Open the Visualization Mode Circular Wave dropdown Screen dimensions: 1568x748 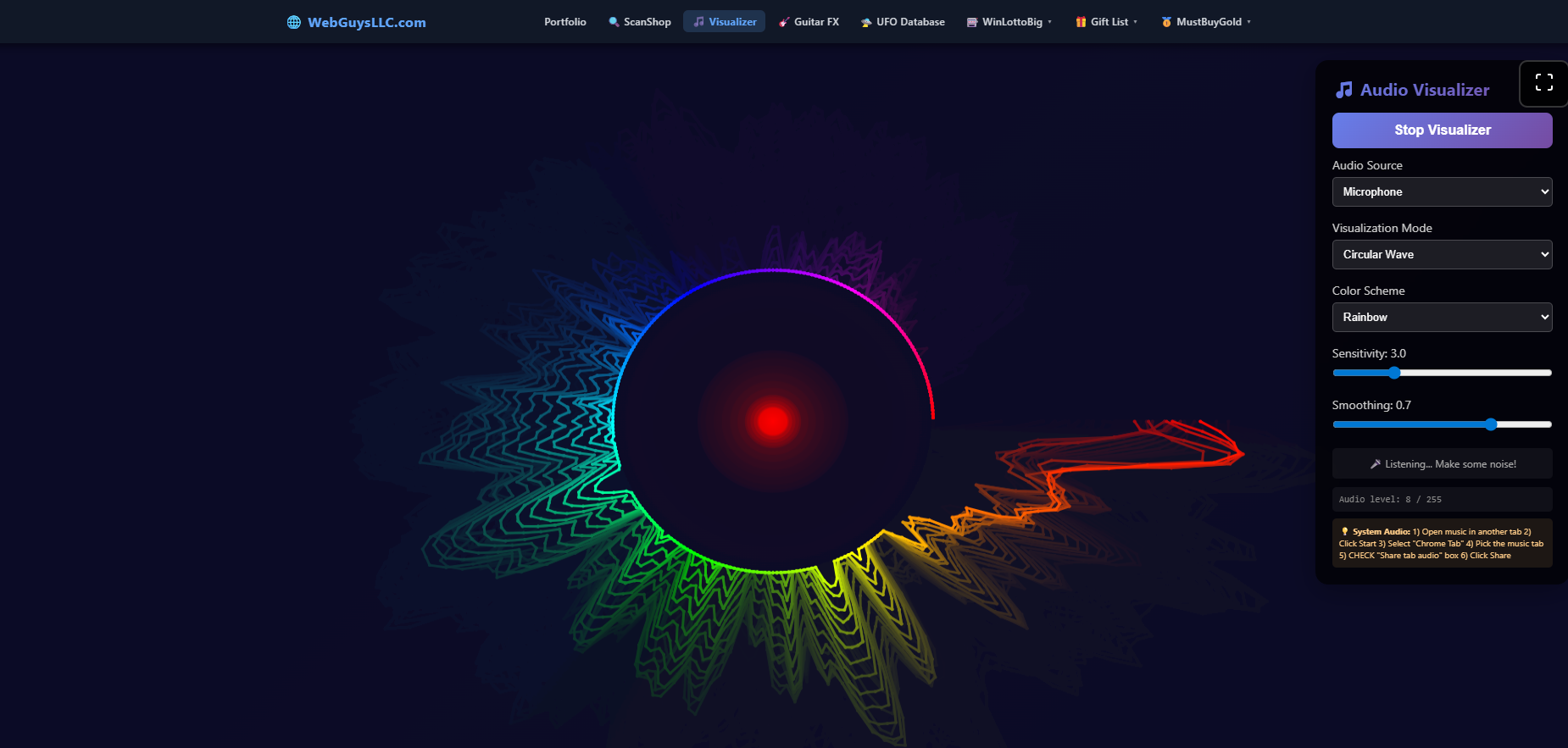coord(1442,255)
